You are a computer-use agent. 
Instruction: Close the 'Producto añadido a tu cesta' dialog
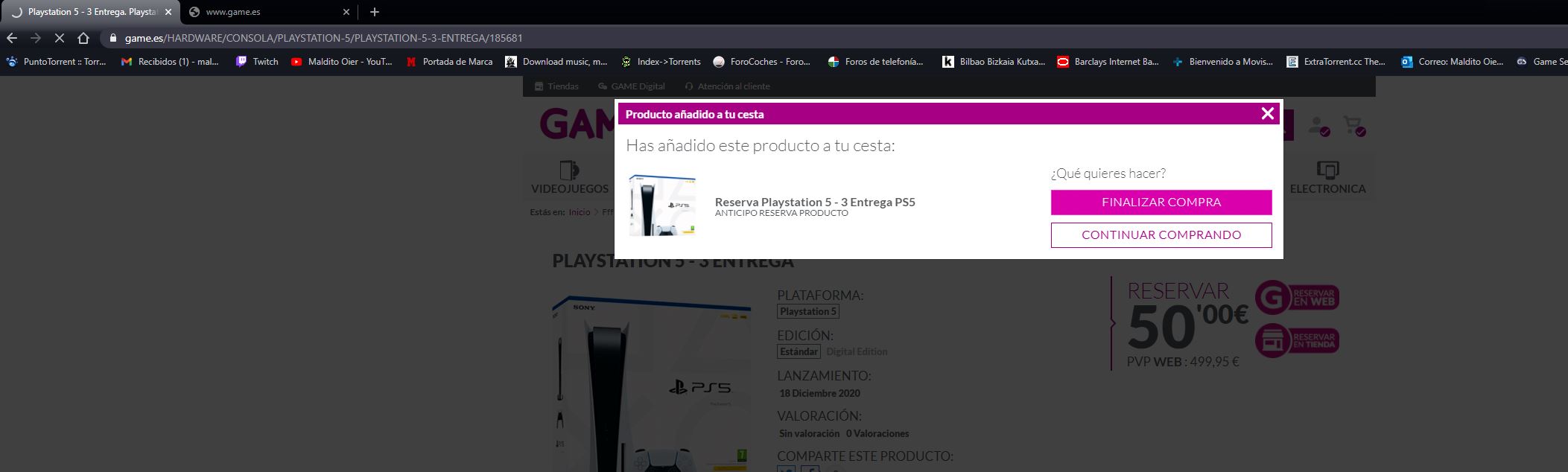(1267, 113)
